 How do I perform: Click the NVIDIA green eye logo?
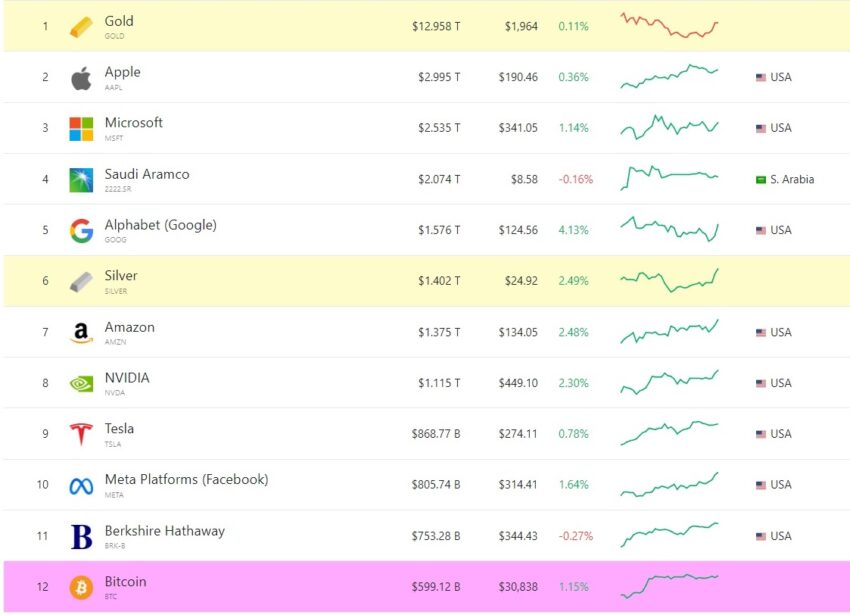81,384
